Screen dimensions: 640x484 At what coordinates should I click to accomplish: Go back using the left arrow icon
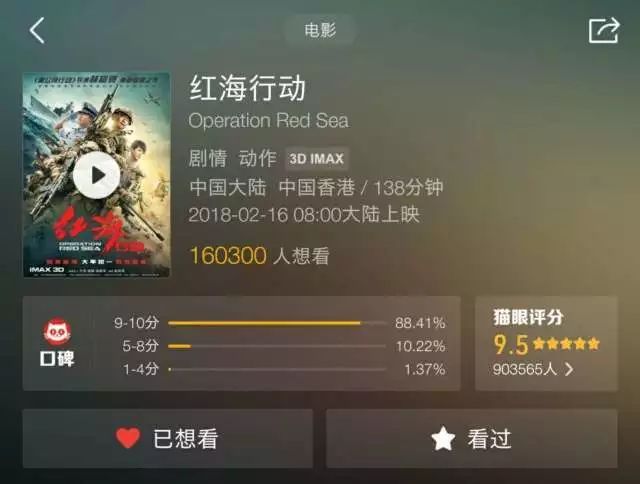coord(37,31)
